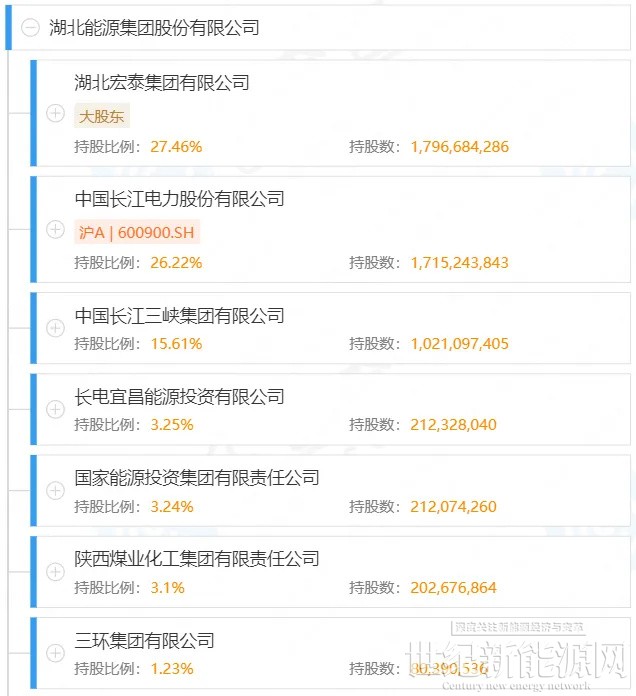This screenshot has height=696, width=636.
Task: Select the 27.46% shareholding ratio value
Action: point(176,146)
